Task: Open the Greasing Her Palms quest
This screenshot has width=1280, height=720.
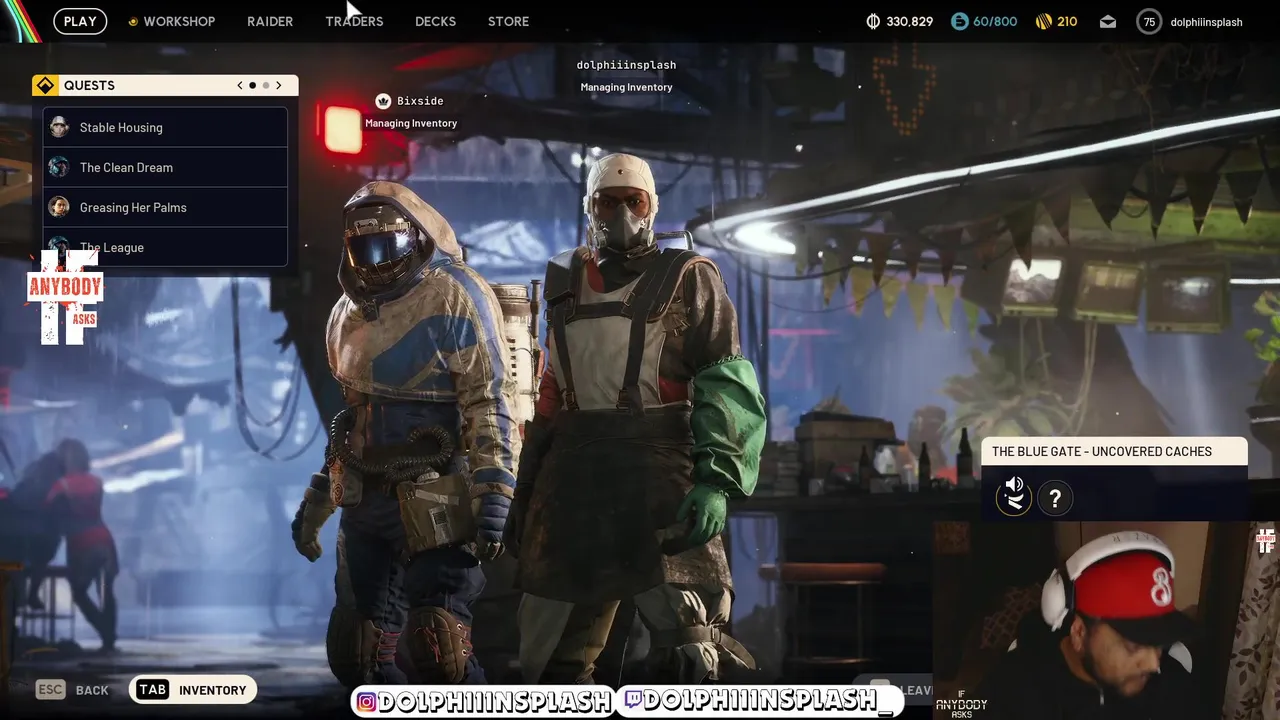Action: click(x=165, y=207)
